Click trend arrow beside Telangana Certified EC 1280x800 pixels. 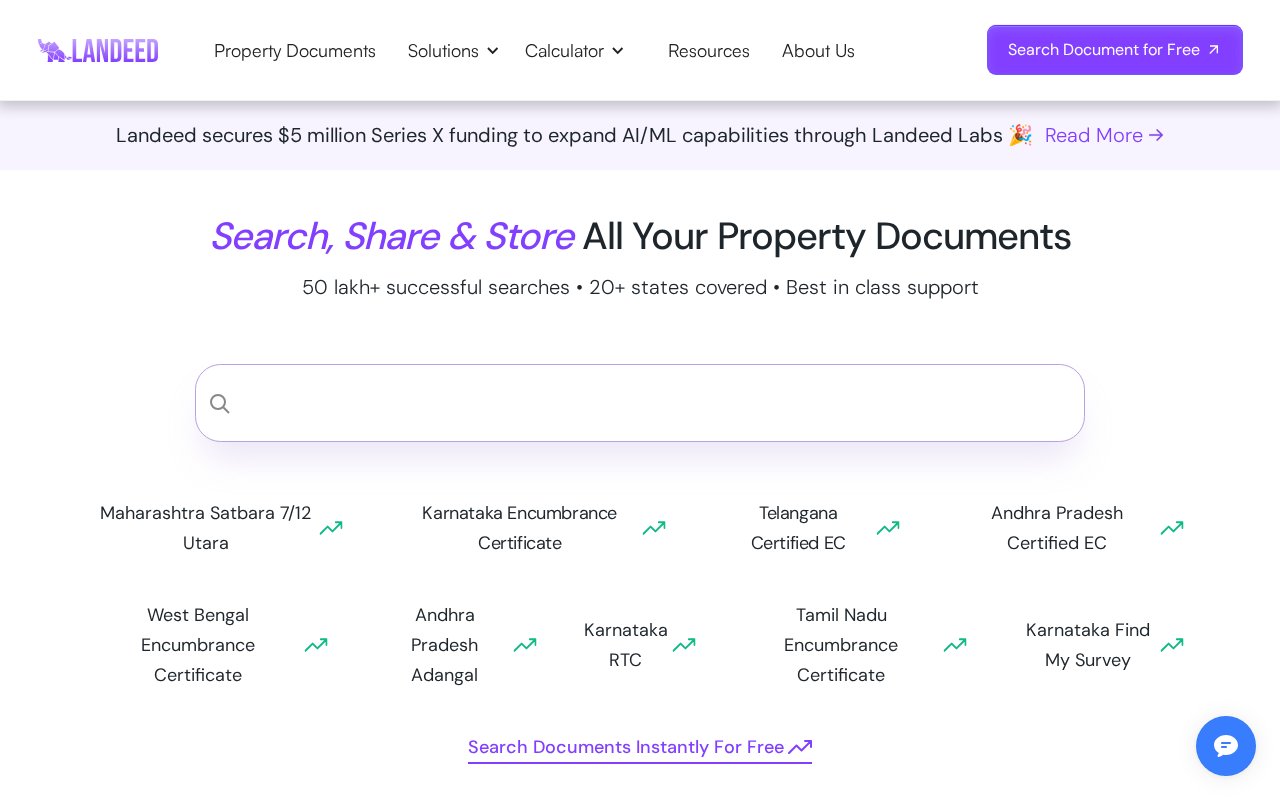[888, 528]
